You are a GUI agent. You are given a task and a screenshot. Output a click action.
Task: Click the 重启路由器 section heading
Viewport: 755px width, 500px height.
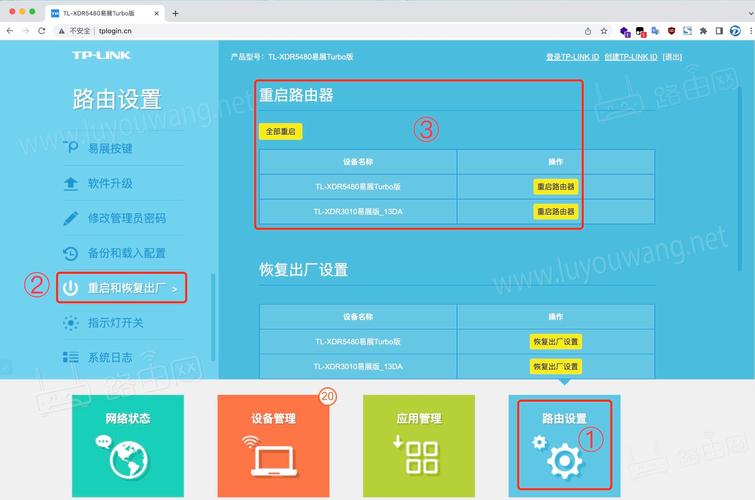point(296,95)
